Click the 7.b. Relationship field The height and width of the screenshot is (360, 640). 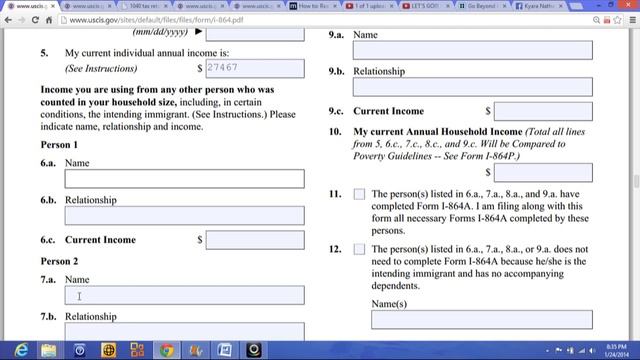point(184,331)
